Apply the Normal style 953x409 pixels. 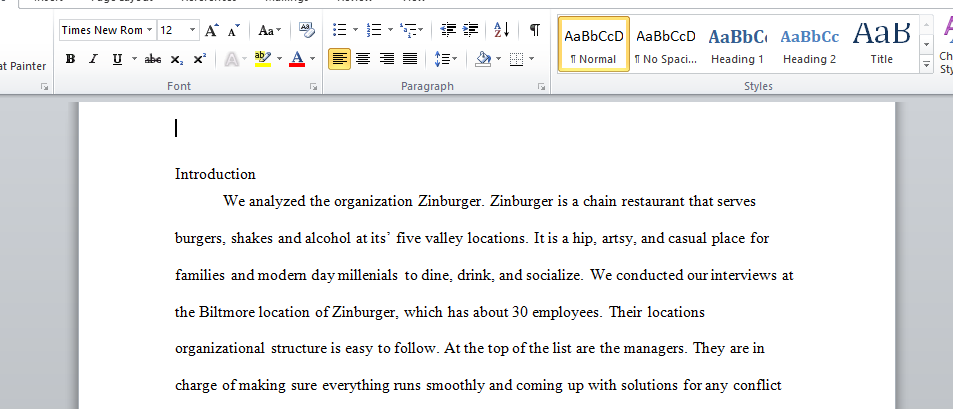tap(594, 44)
